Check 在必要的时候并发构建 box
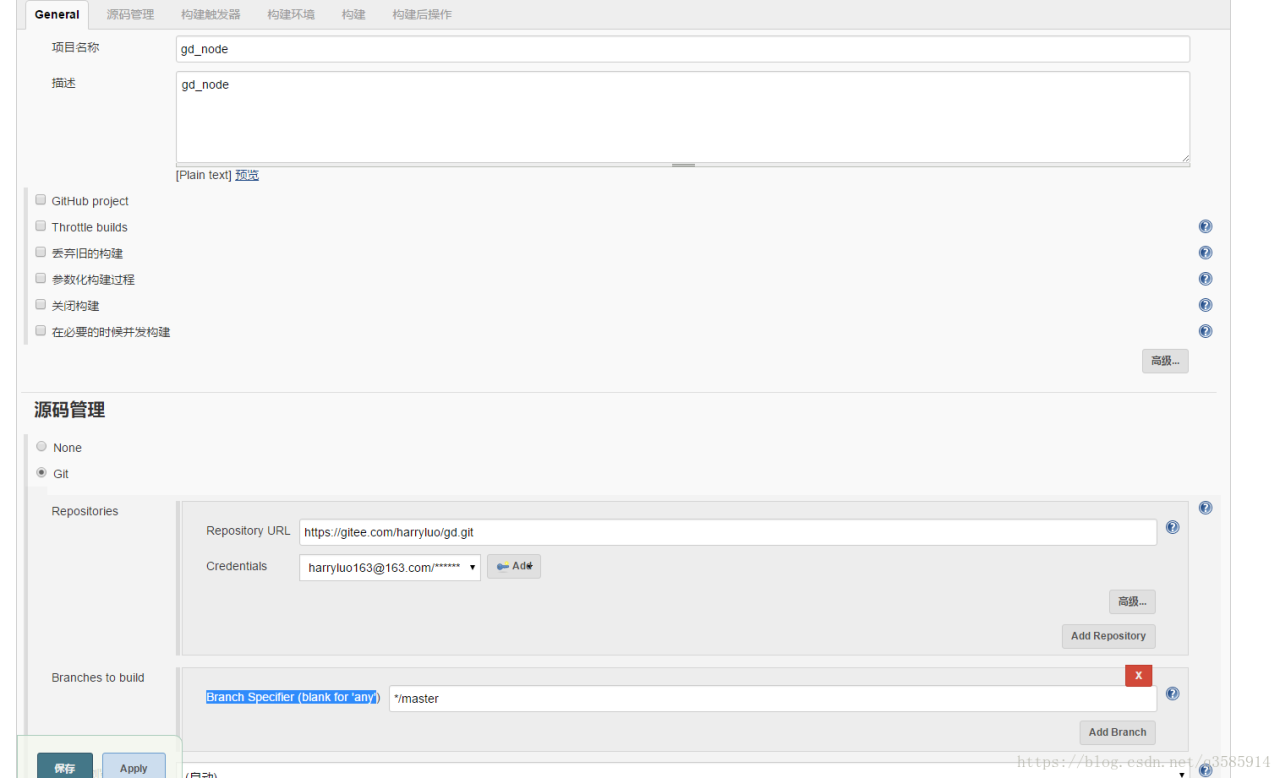This screenshot has width=1280, height=778. click(41, 330)
